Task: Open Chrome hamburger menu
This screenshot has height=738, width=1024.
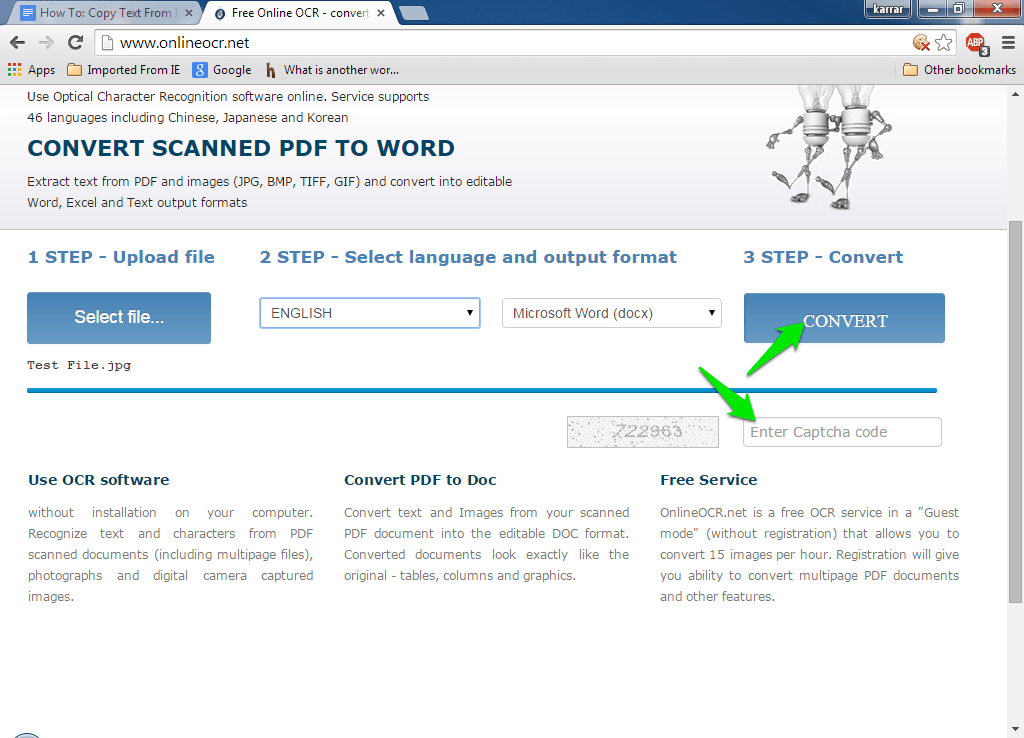Action: 1008,43
